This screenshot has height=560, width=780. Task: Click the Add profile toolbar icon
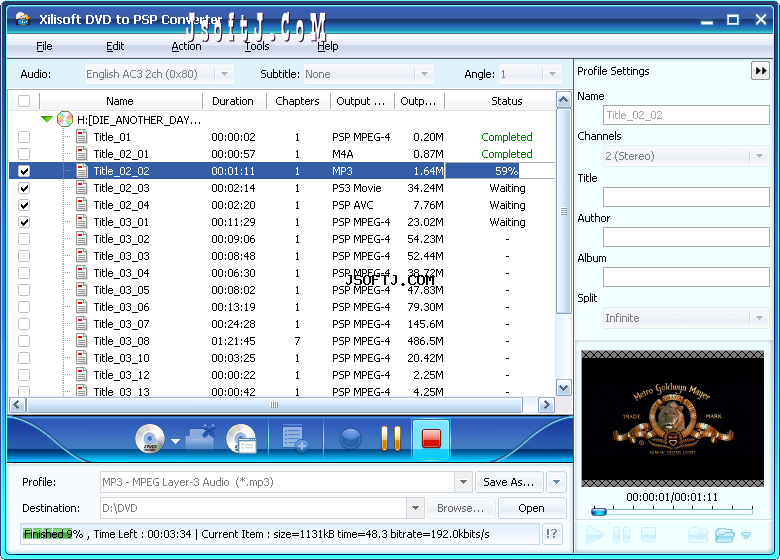click(x=295, y=439)
